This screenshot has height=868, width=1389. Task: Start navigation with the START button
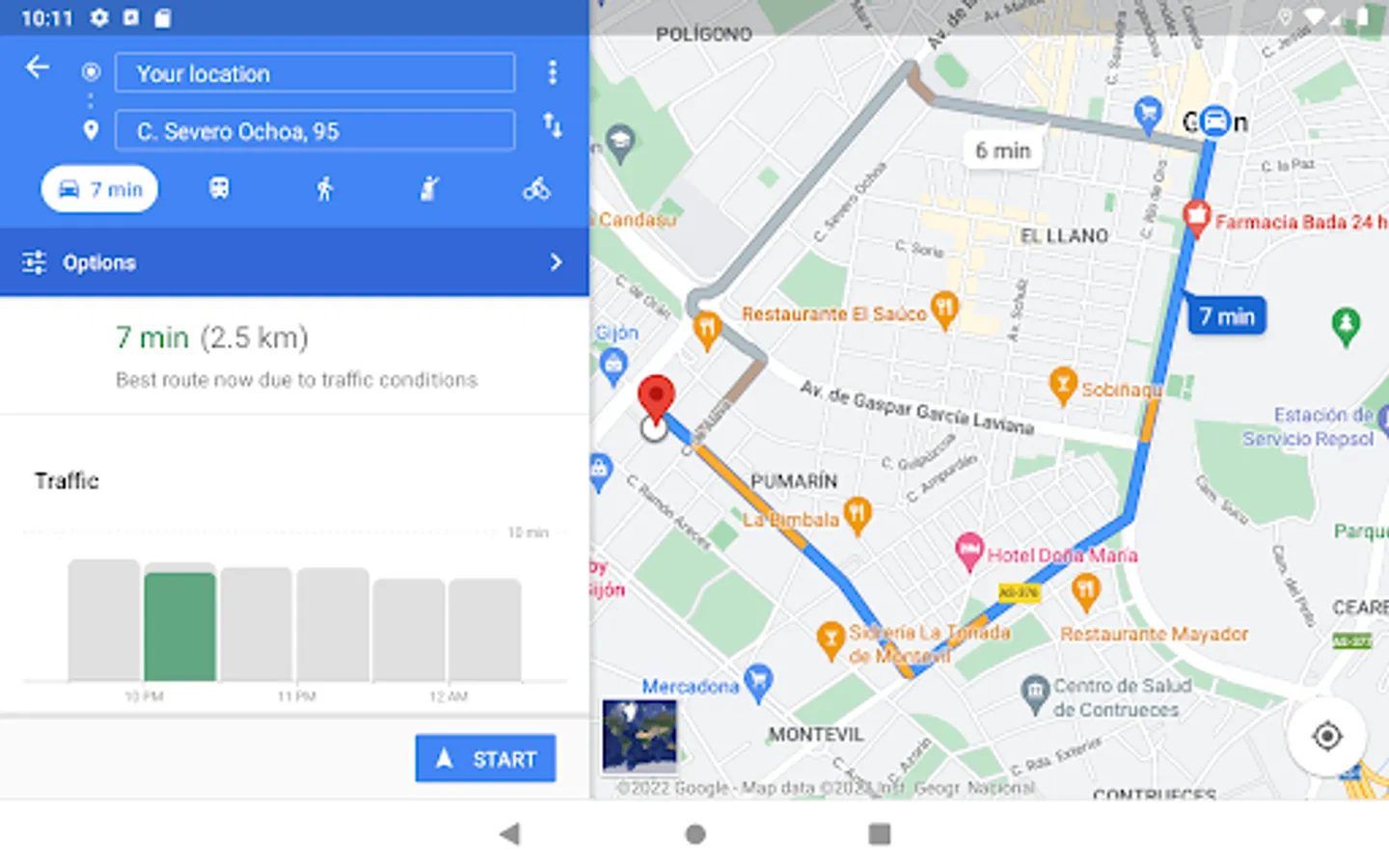coord(485,758)
